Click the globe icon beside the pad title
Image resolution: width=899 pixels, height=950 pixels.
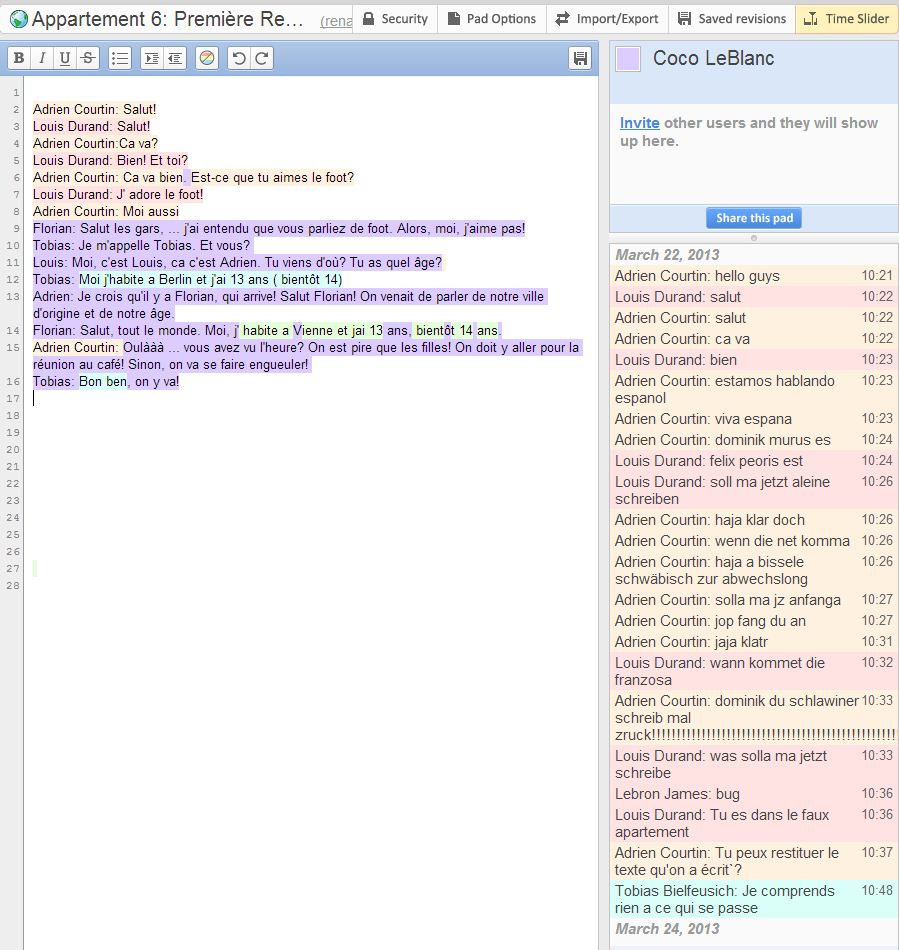click(x=18, y=19)
